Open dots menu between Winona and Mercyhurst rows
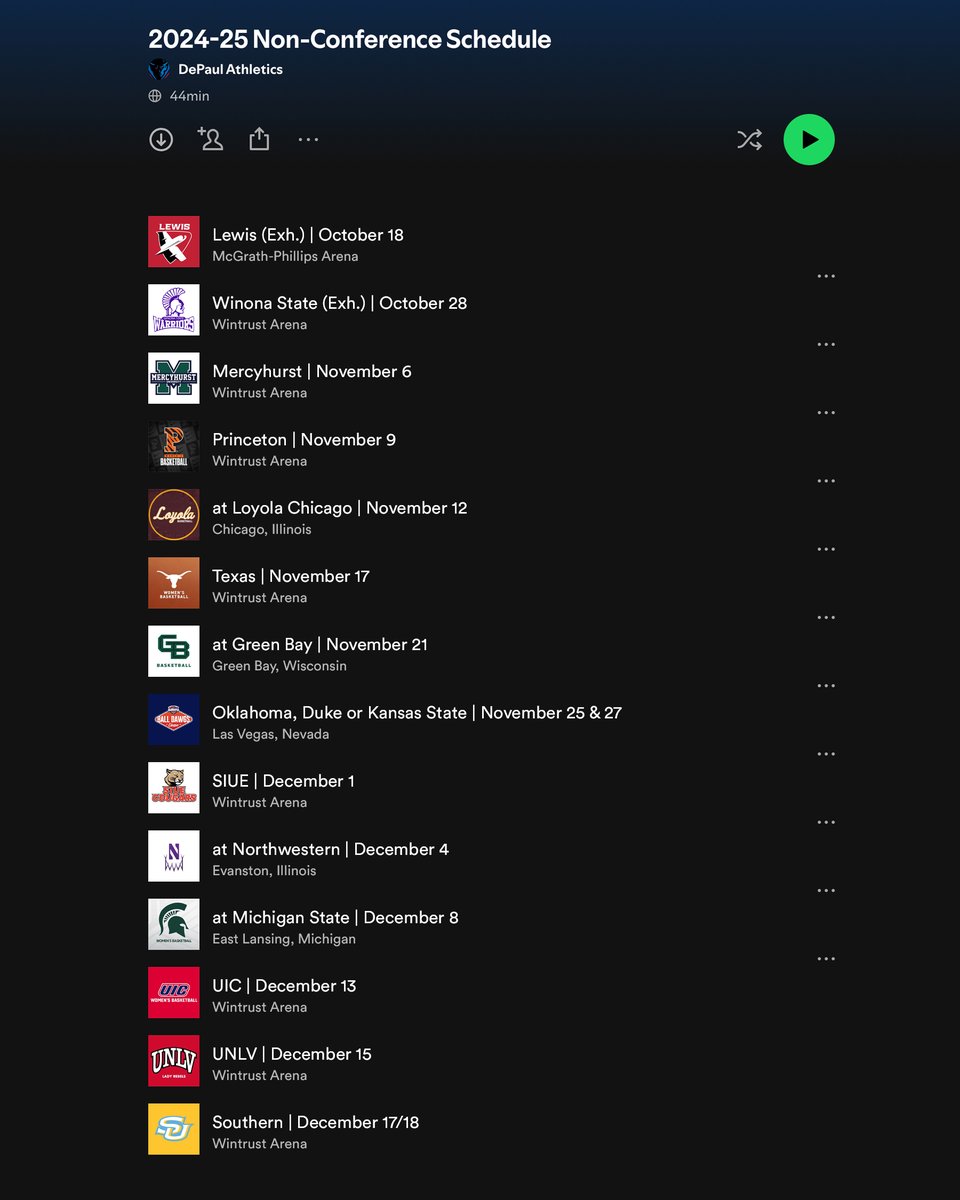The image size is (960, 1200). point(826,344)
